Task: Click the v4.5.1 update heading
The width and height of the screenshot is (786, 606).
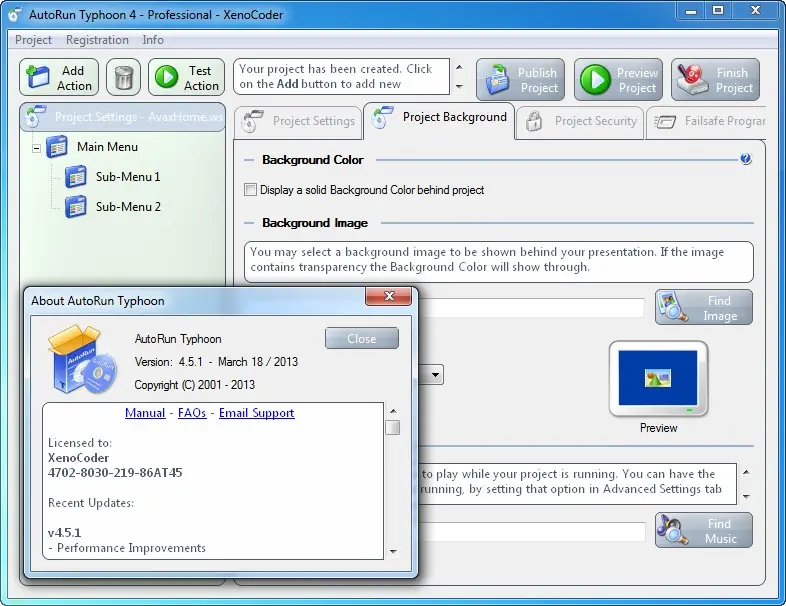Action: pyautogui.click(x=65, y=533)
